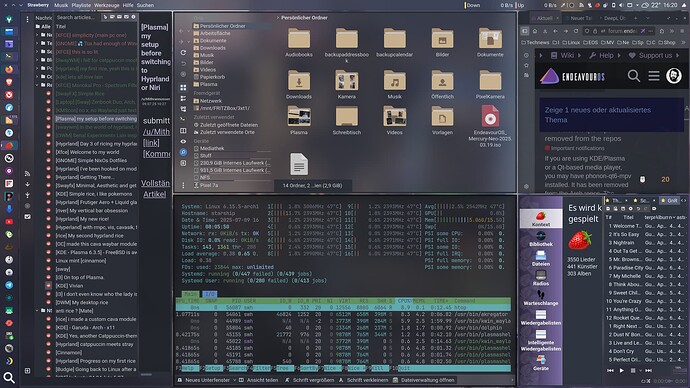Skip to next track in Strawberry
This screenshot has height=388, width=690.
point(648,370)
